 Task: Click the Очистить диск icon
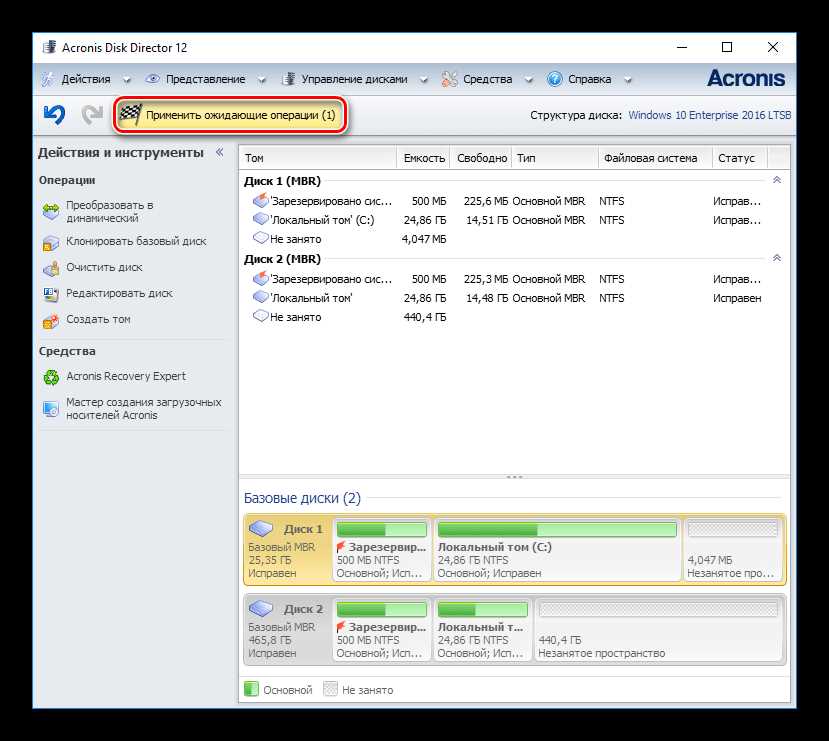[x=50, y=268]
